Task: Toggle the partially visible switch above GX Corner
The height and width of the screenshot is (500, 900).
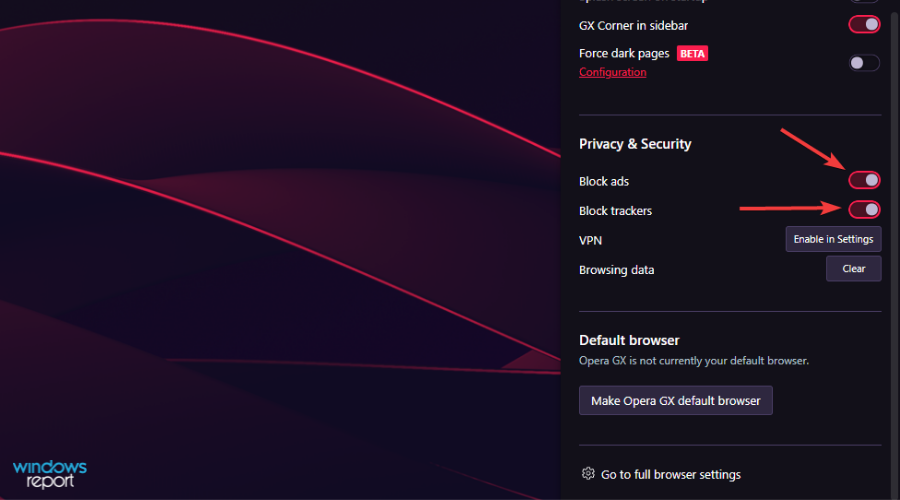Action: click(864, 1)
